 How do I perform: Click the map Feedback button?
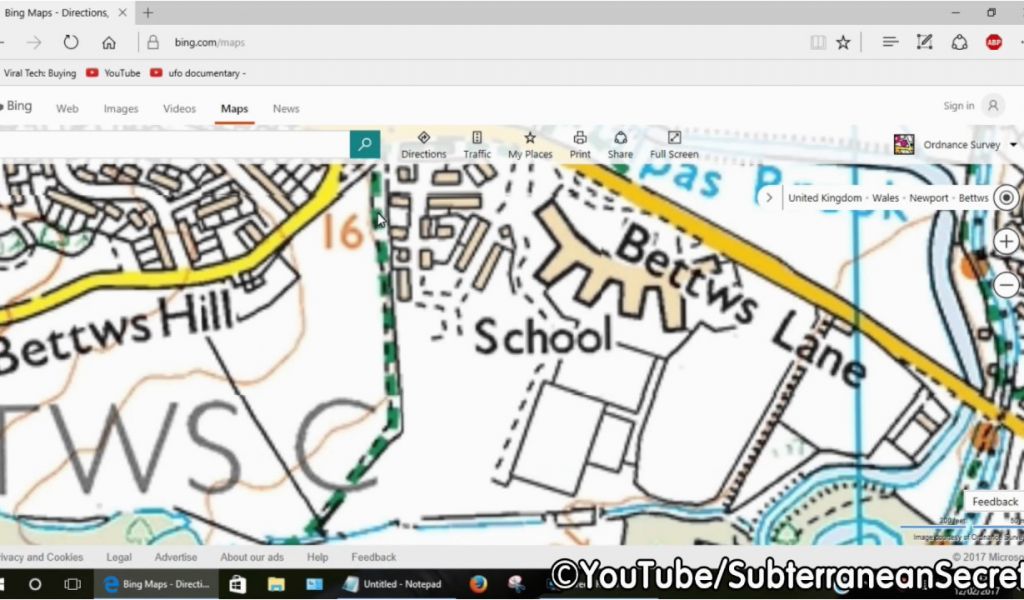point(995,501)
